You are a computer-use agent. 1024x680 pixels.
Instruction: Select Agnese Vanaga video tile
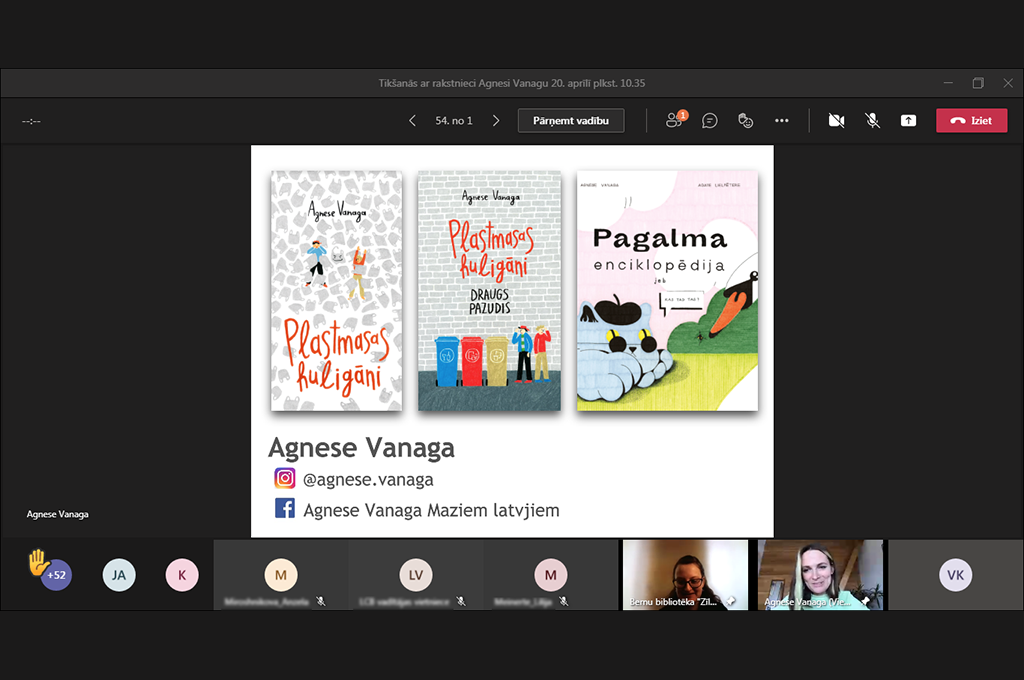(x=820, y=575)
